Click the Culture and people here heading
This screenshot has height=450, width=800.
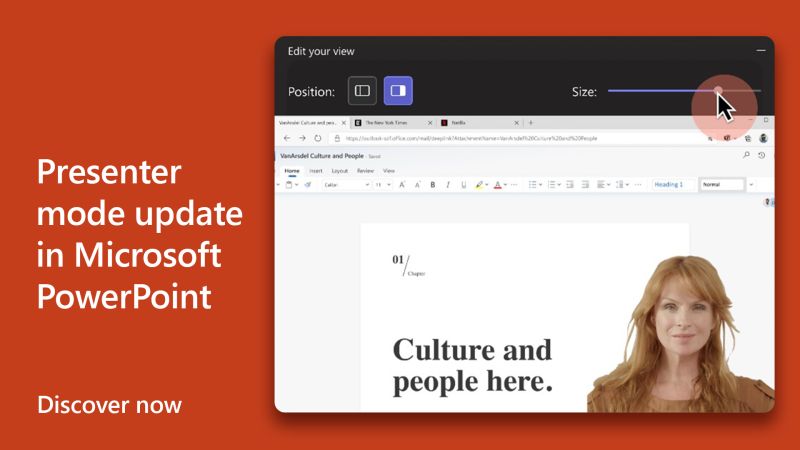coord(472,366)
